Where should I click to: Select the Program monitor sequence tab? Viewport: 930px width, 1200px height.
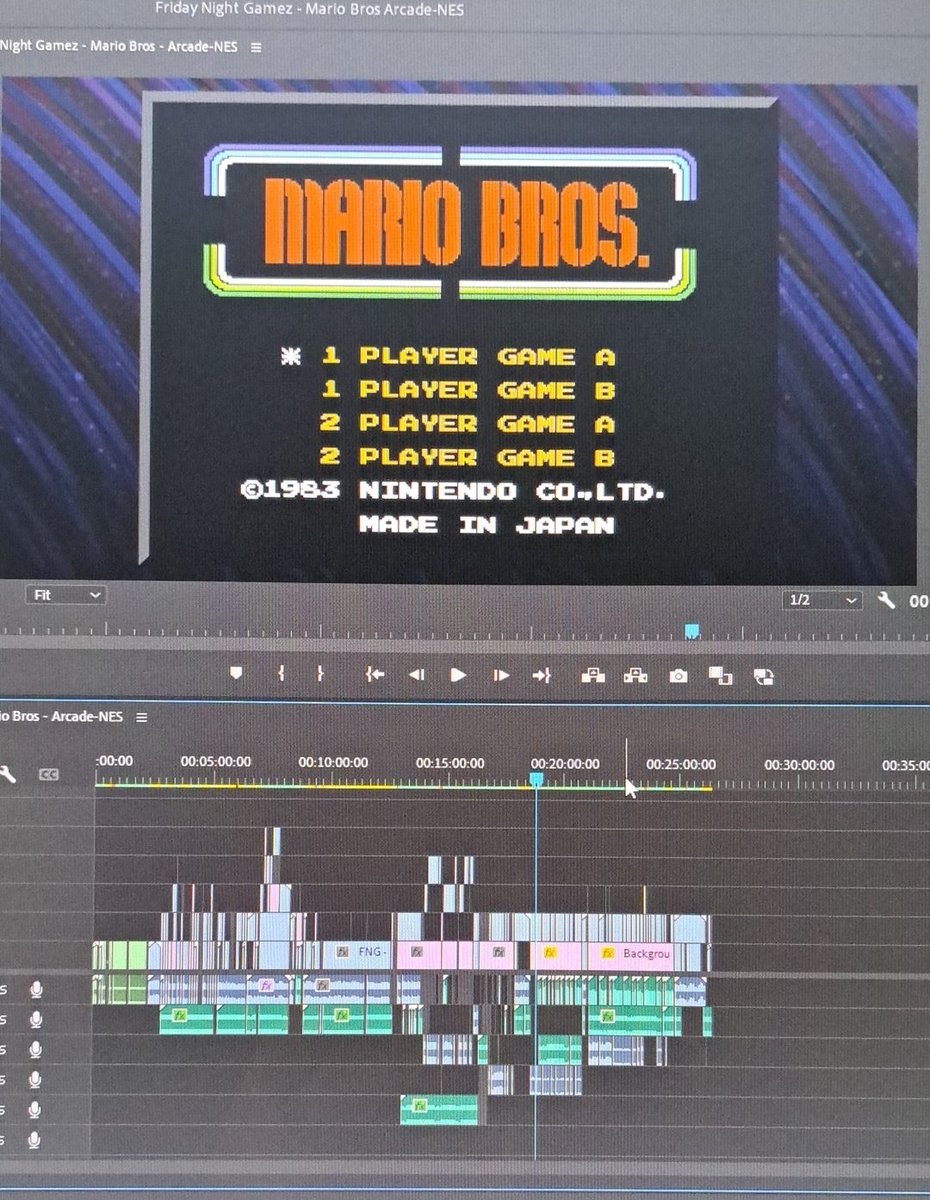[x=119, y=46]
